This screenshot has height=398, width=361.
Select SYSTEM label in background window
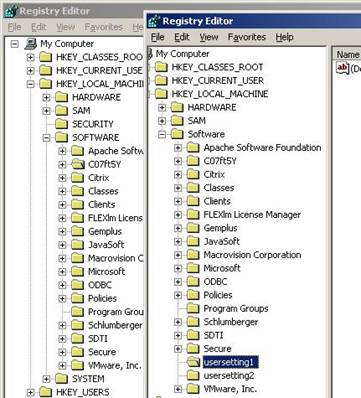click(x=88, y=379)
